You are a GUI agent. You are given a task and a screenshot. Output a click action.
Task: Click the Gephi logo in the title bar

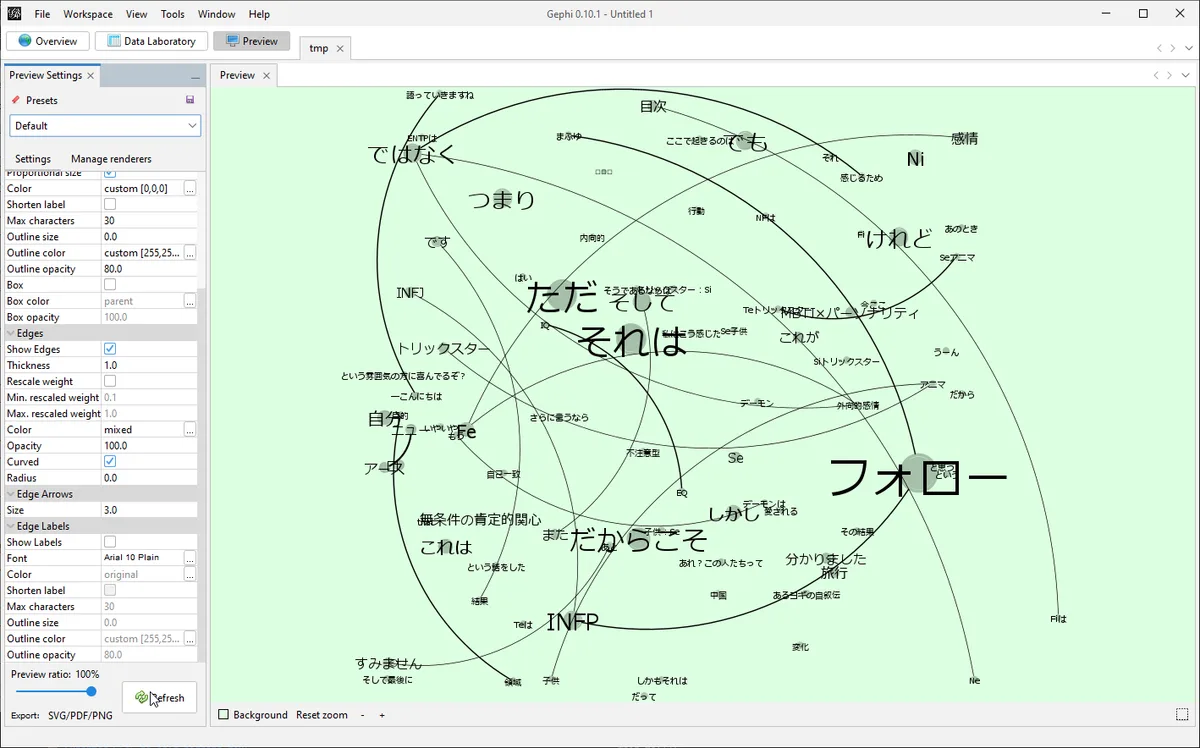pyautogui.click(x=14, y=14)
